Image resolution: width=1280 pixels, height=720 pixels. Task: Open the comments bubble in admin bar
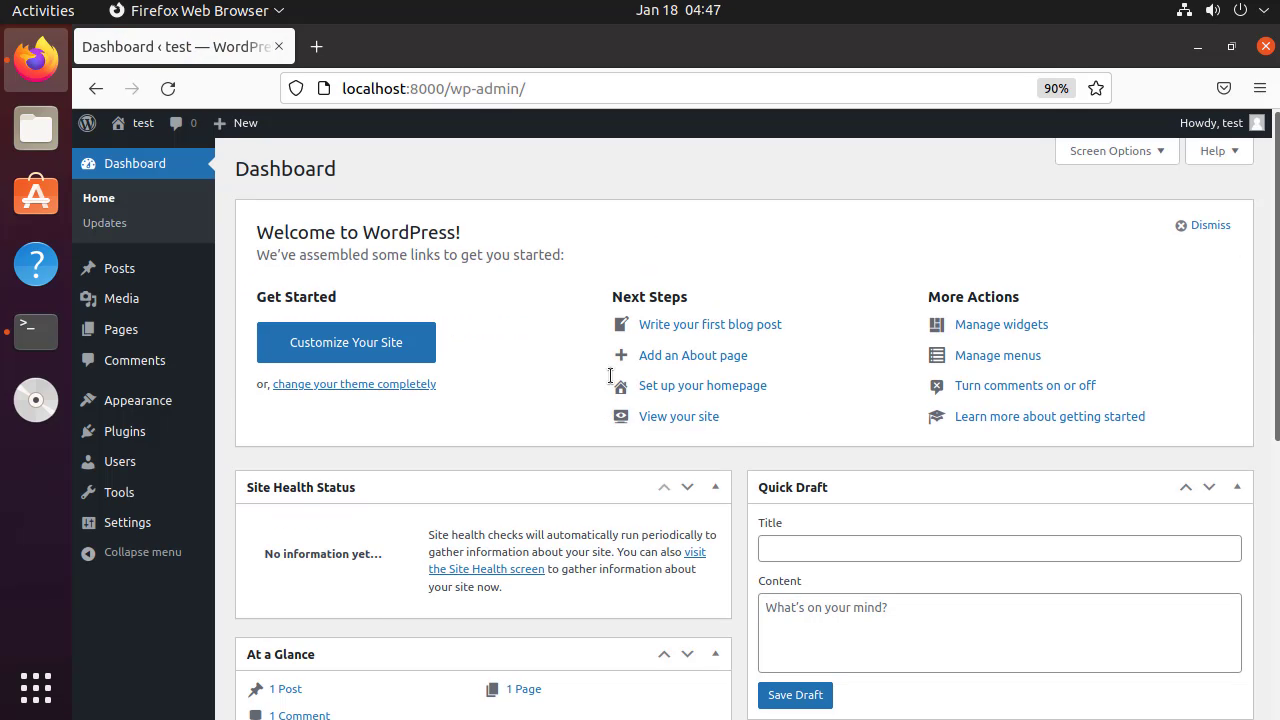183,123
